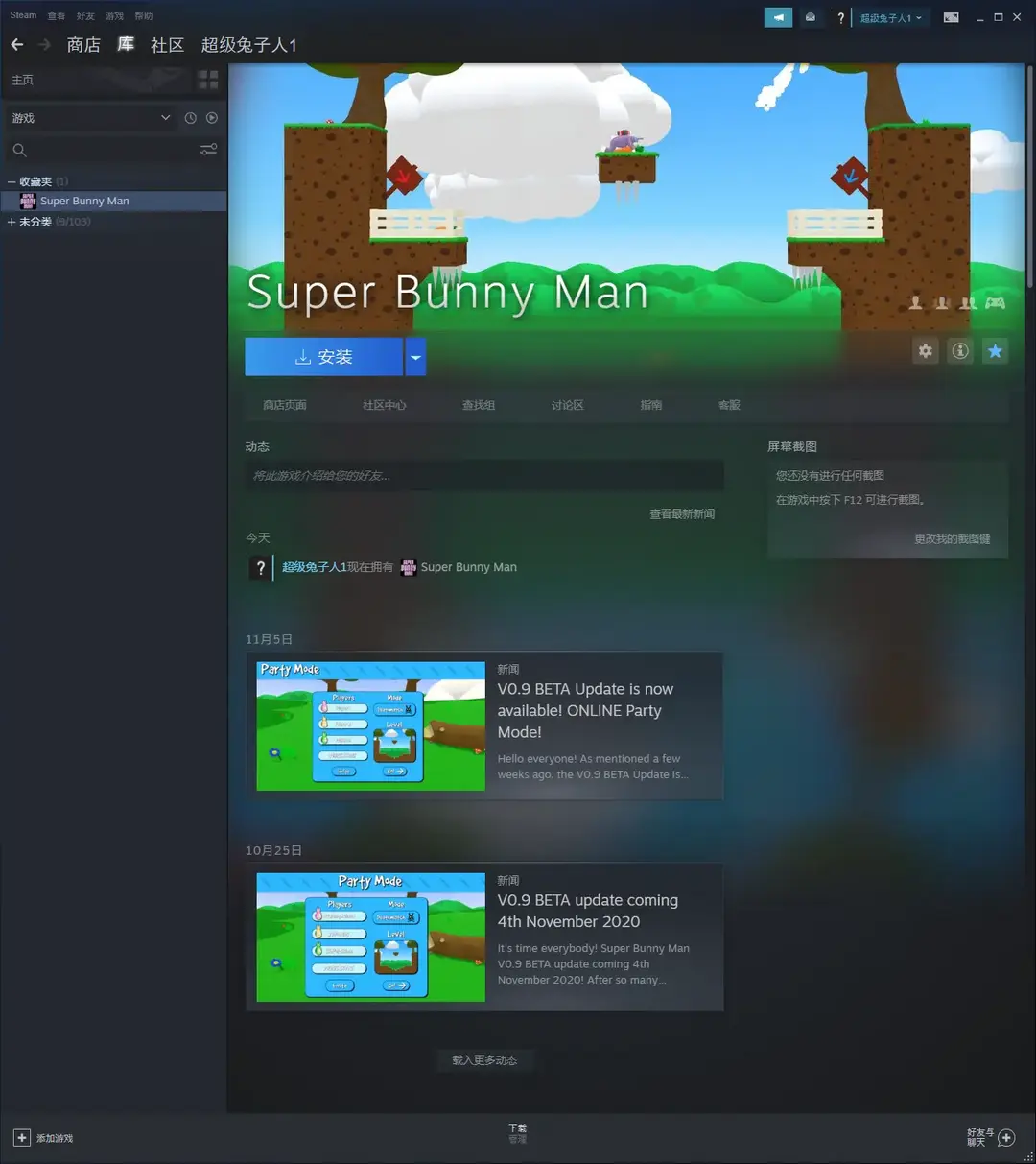Click the blue 安装 button

(x=324, y=357)
